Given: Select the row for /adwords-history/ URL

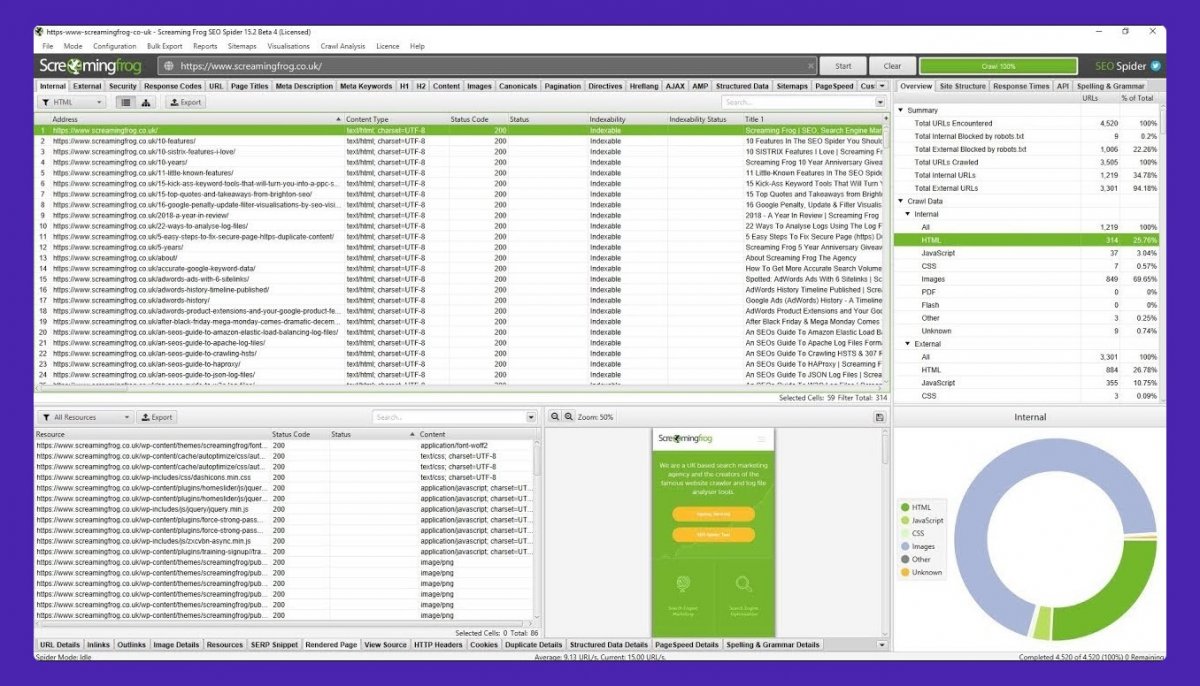Looking at the screenshot, I should [460, 300].
